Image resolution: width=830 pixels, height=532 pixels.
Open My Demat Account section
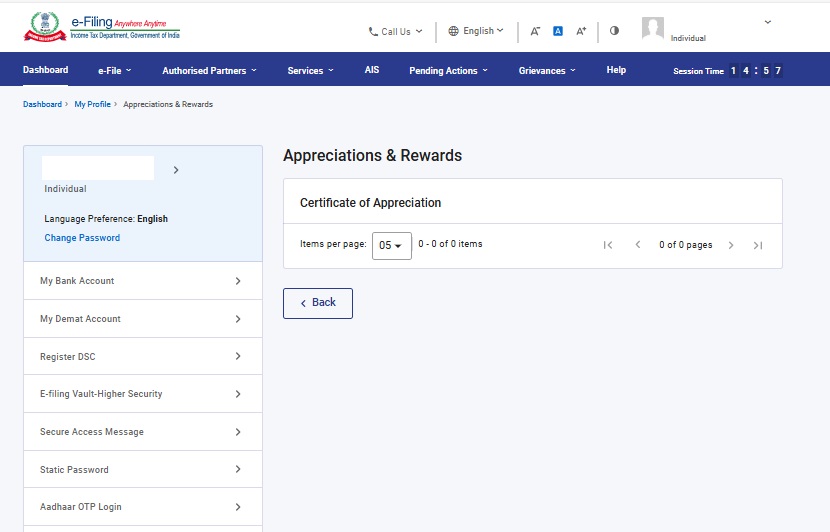[x=143, y=319]
